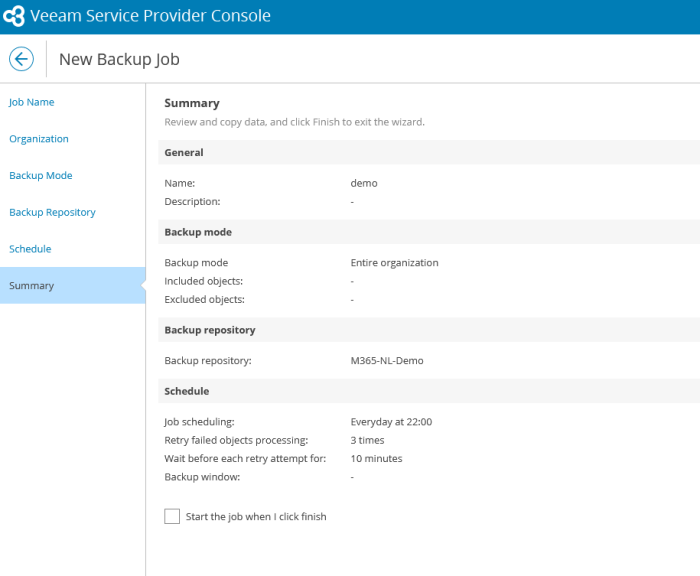Viewport: 700px width, 576px height.
Task: Click the 'Backup repository:' field label
Action: pyautogui.click(x=208, y=360)
